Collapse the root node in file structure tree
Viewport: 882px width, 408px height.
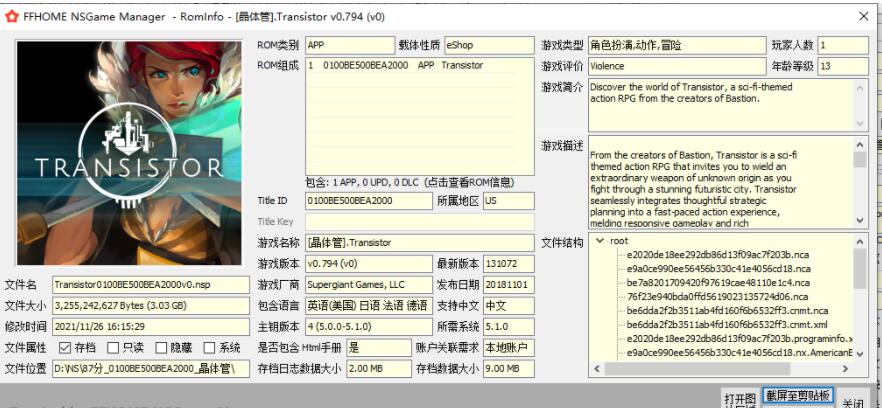tap(598, 241)
